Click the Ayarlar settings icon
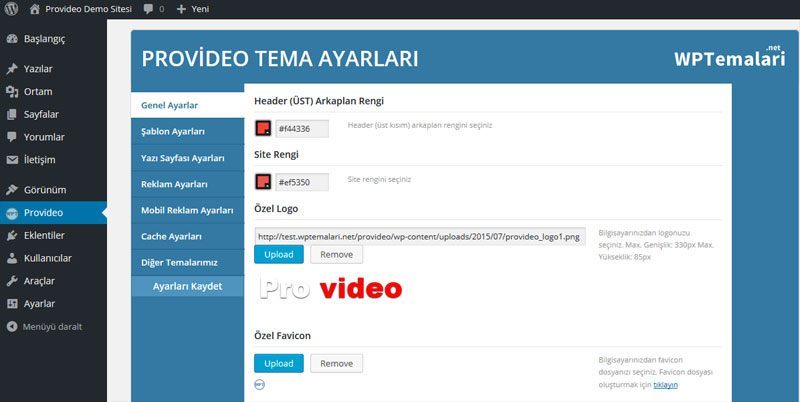This screenshot has height=402, width=800. (12, 304)
